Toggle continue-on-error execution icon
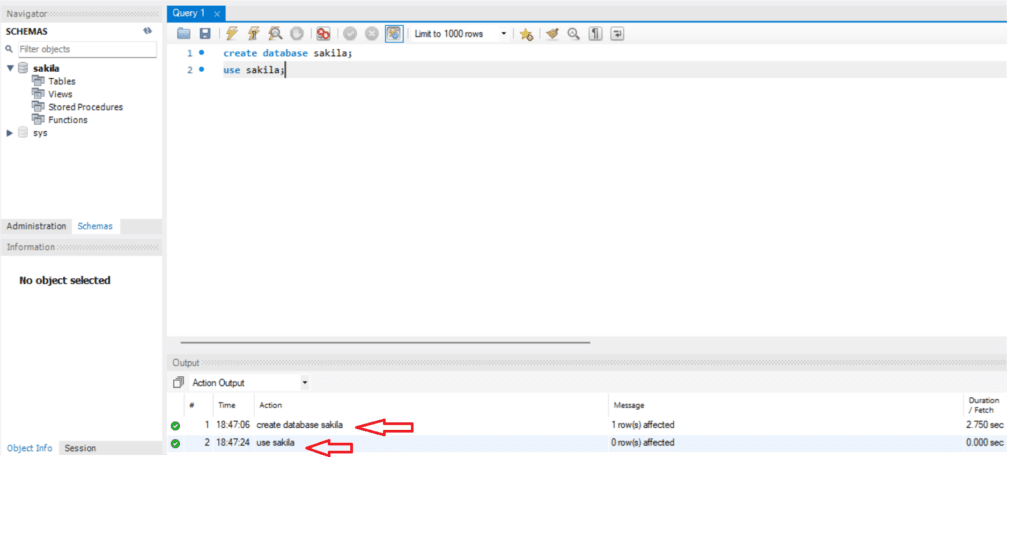 (323, 33)
